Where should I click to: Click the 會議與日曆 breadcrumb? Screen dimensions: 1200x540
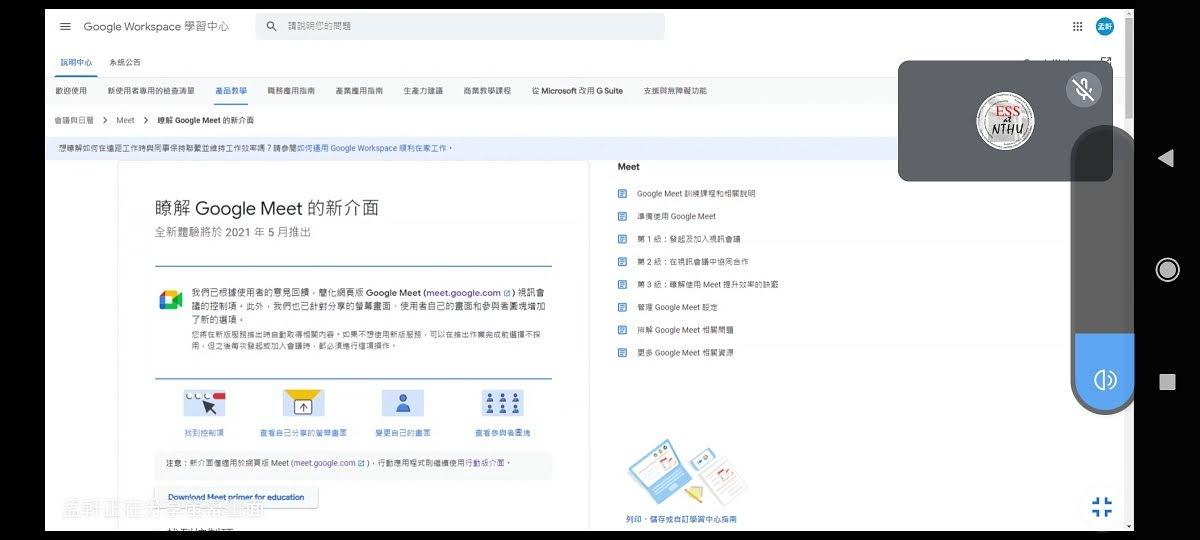pyautogui.click(x=74, y=120)
